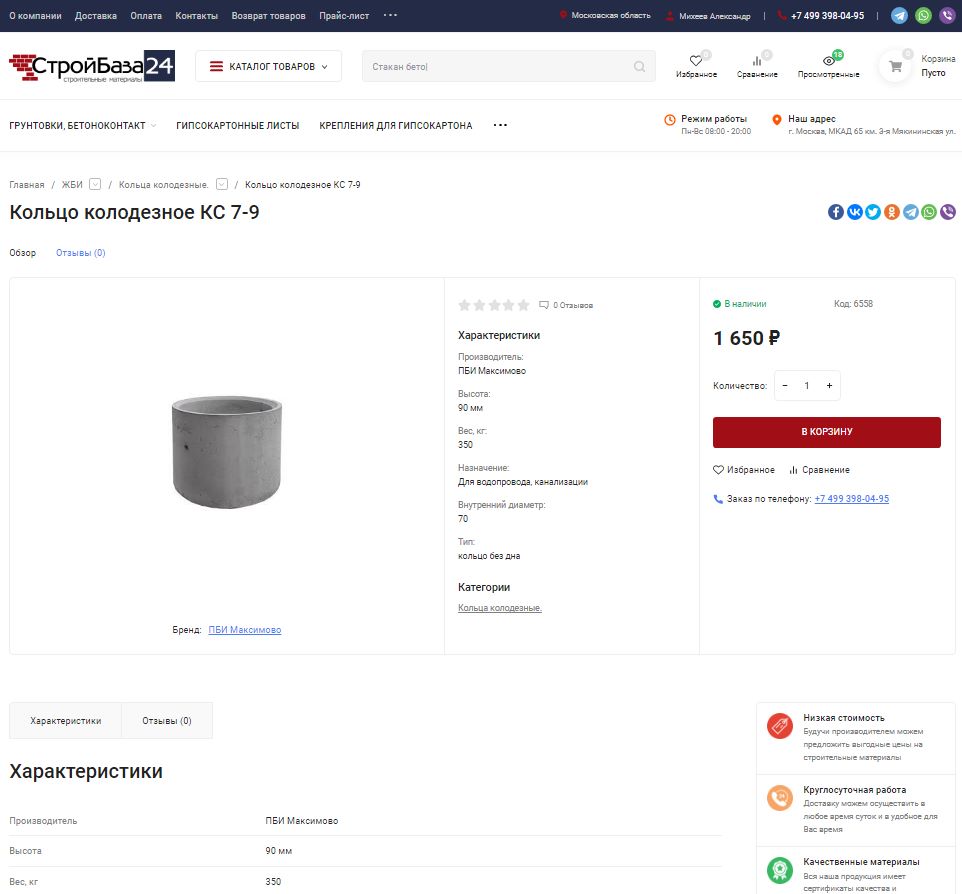This screenshot has height=894, width=962.
Task: Increase quantity with plus button
Action: 829,385
